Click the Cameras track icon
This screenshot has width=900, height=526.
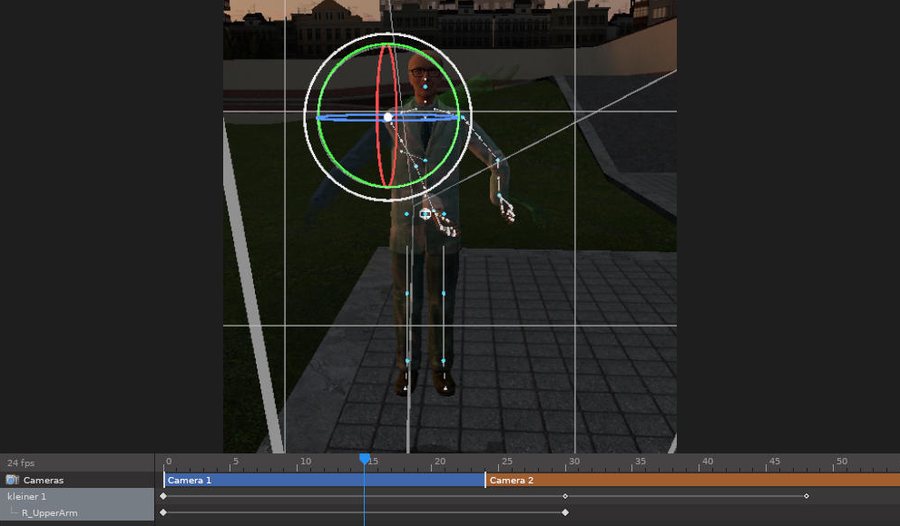pos(12,479)
